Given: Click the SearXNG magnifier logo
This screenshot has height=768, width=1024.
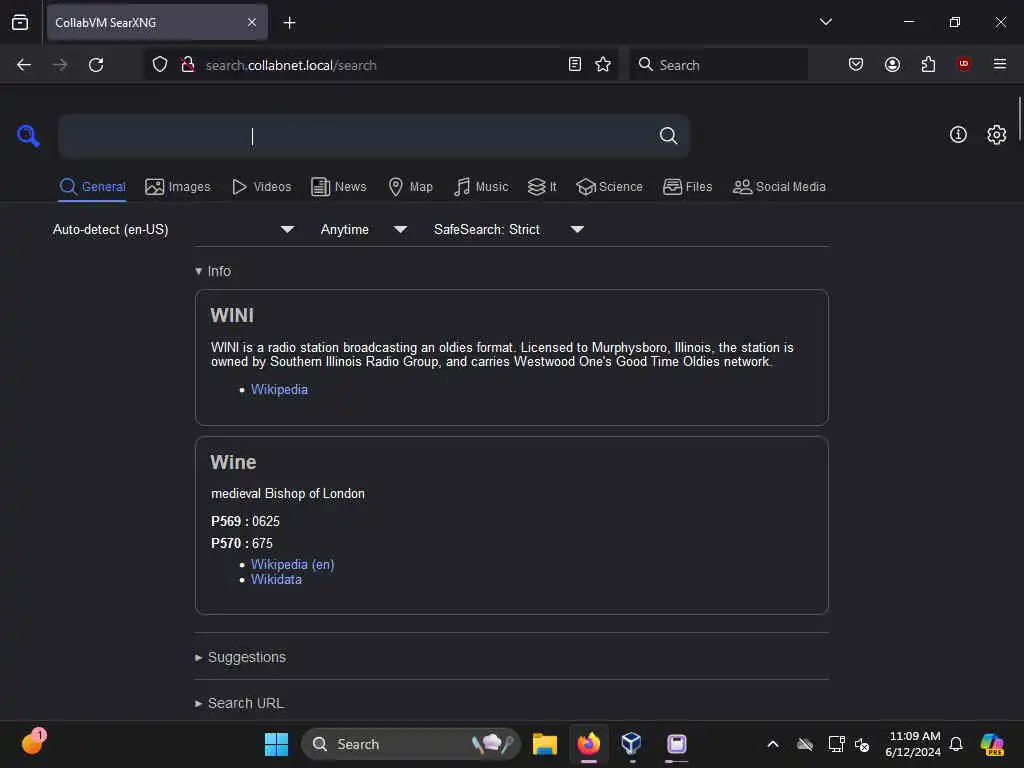Looking at the screenshot, I should (x=28, y=136).
